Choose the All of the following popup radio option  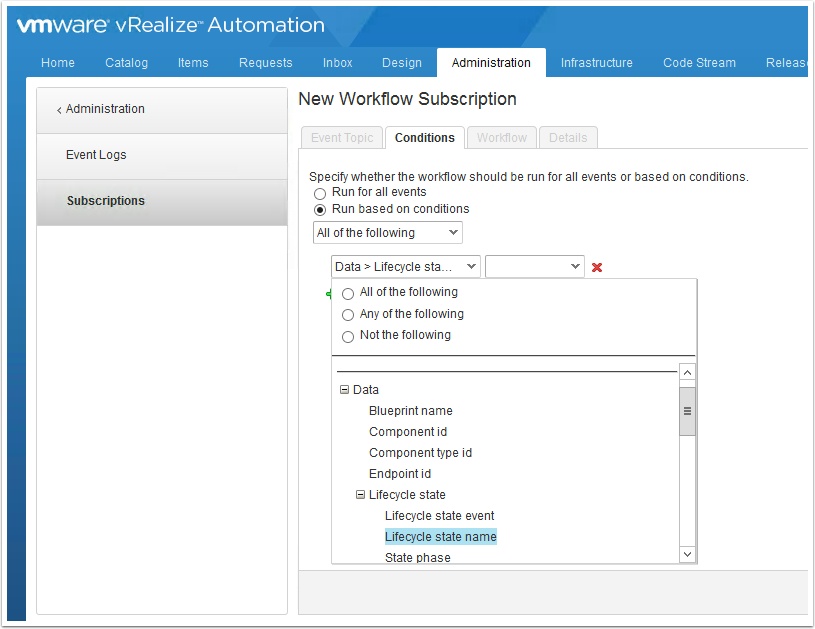click(348, 293)
